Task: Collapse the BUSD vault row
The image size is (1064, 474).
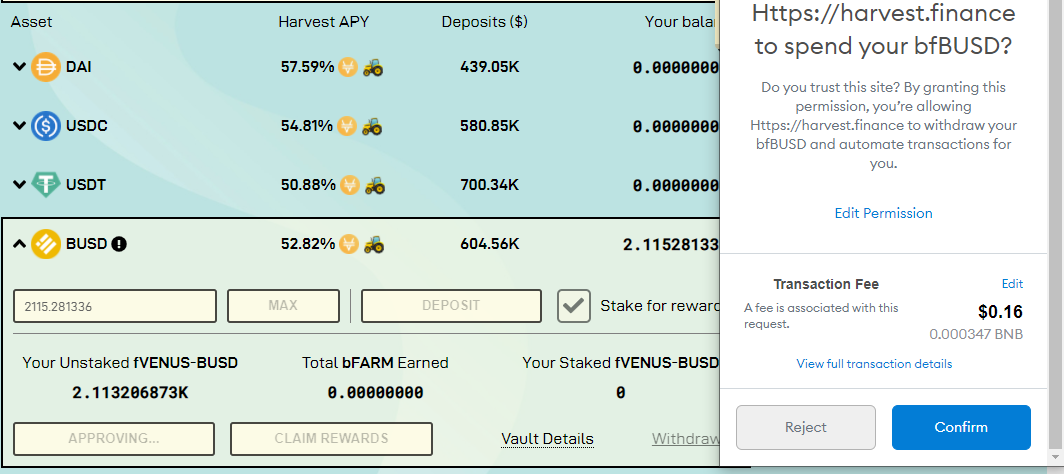Action: [20, 243]
